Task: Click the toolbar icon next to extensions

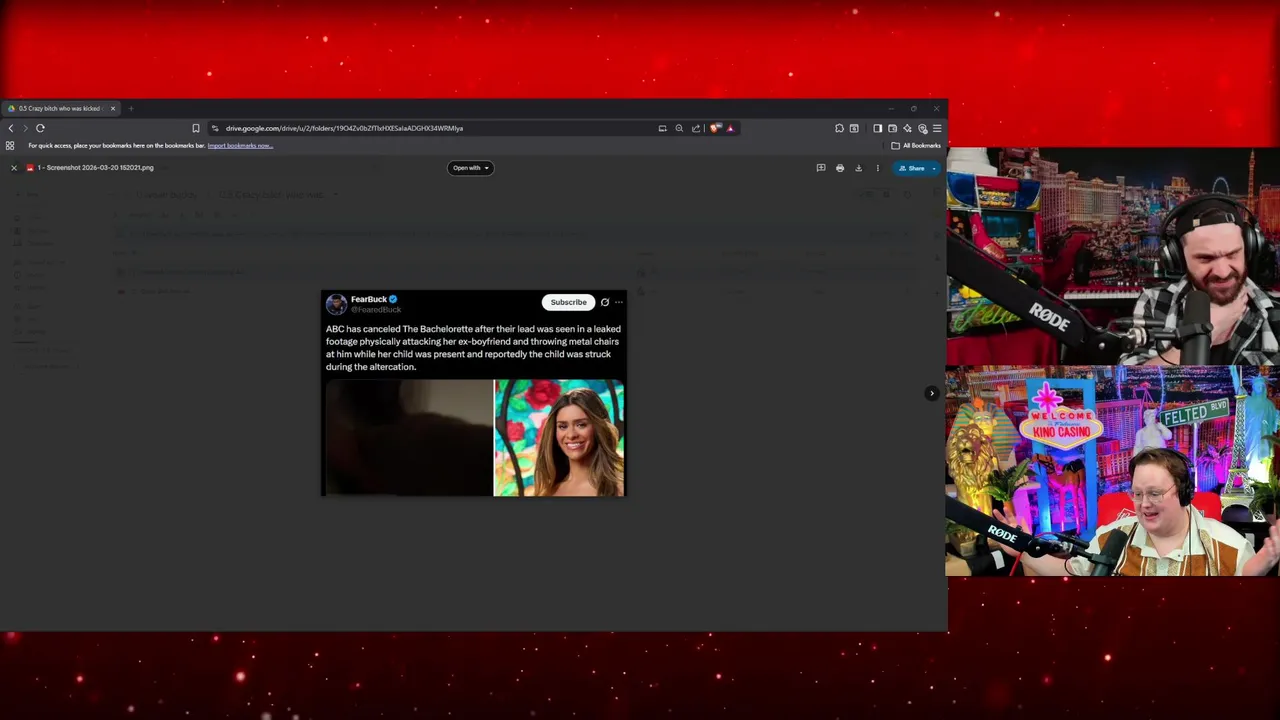Action: pos(854,128)
